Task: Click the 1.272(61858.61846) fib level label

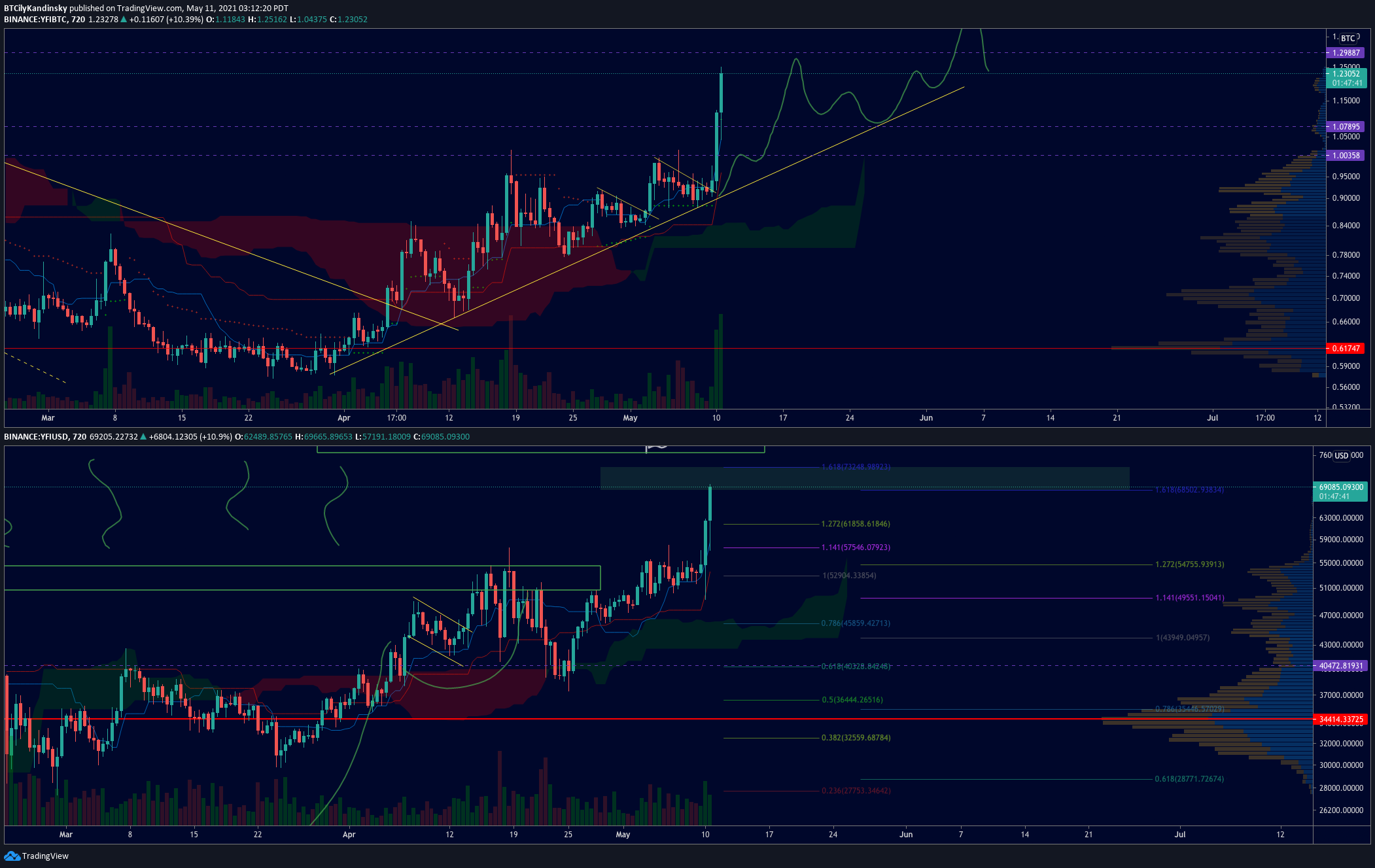Action: pyautogui.click(x=856, y=524)
